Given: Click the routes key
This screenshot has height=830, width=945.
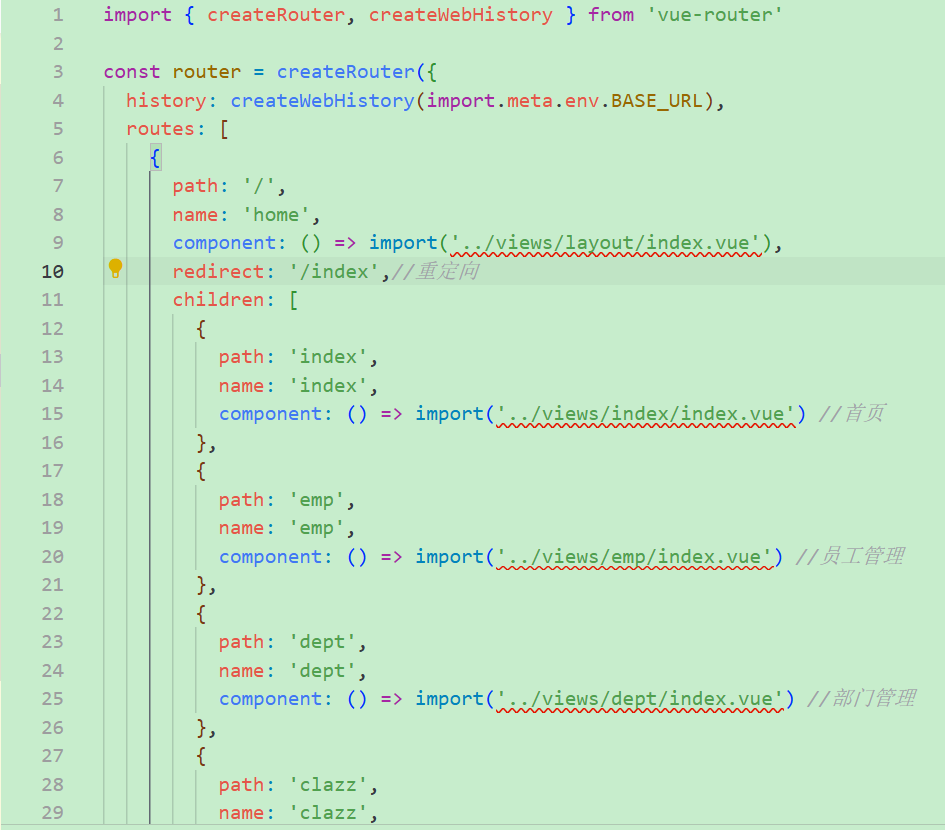Looking at the screenshot, I should (x=160, y=129).
